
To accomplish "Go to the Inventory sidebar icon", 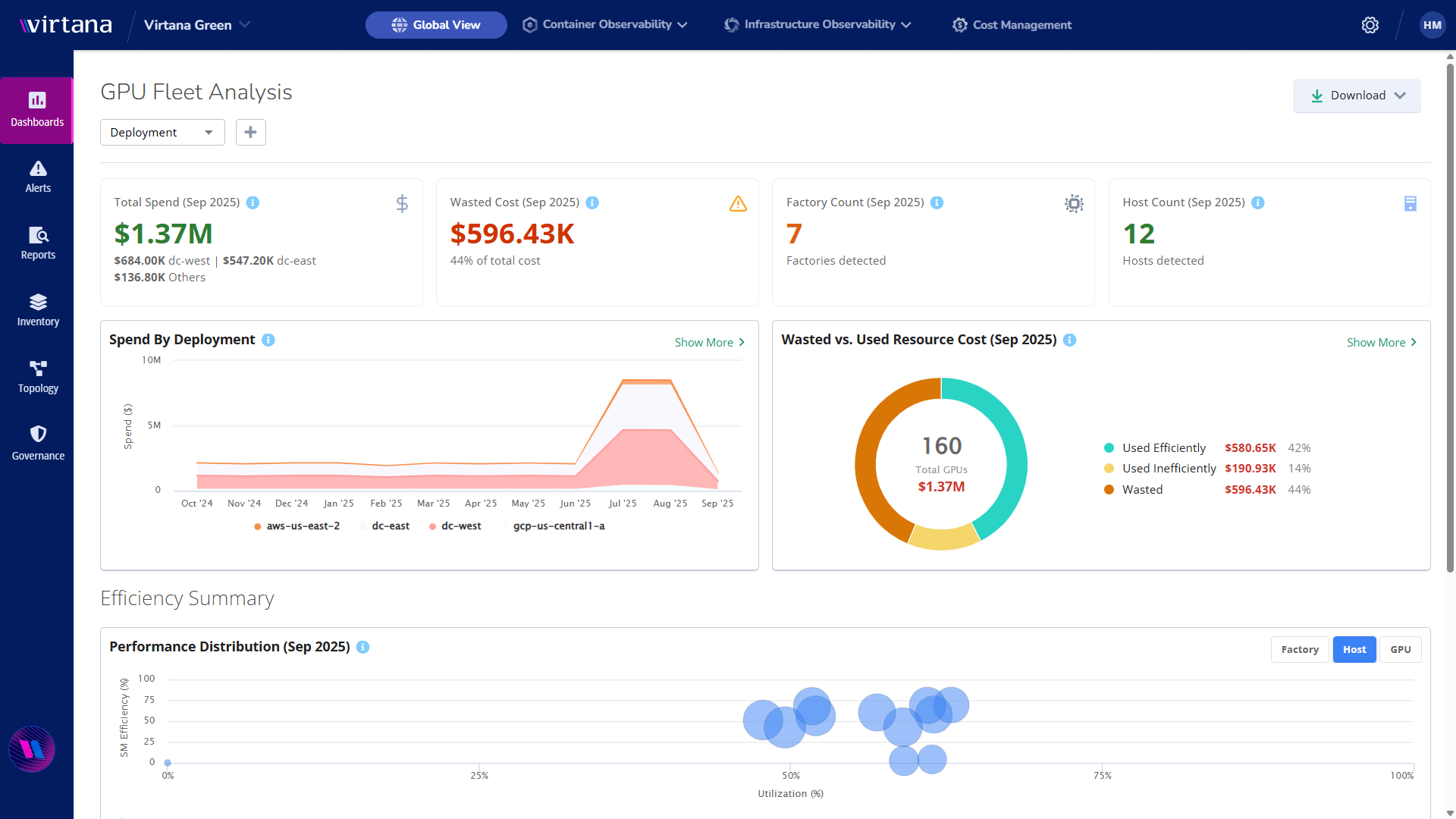I will tap(38, 309).
